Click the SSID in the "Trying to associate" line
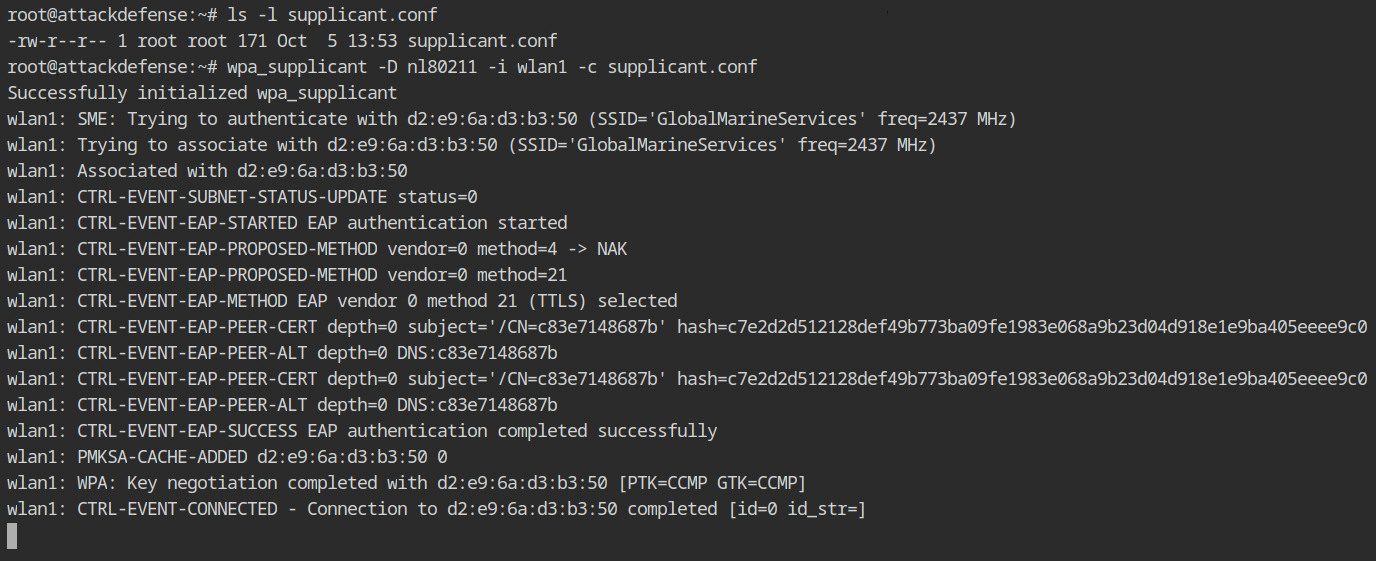 (x=652, y=145)
